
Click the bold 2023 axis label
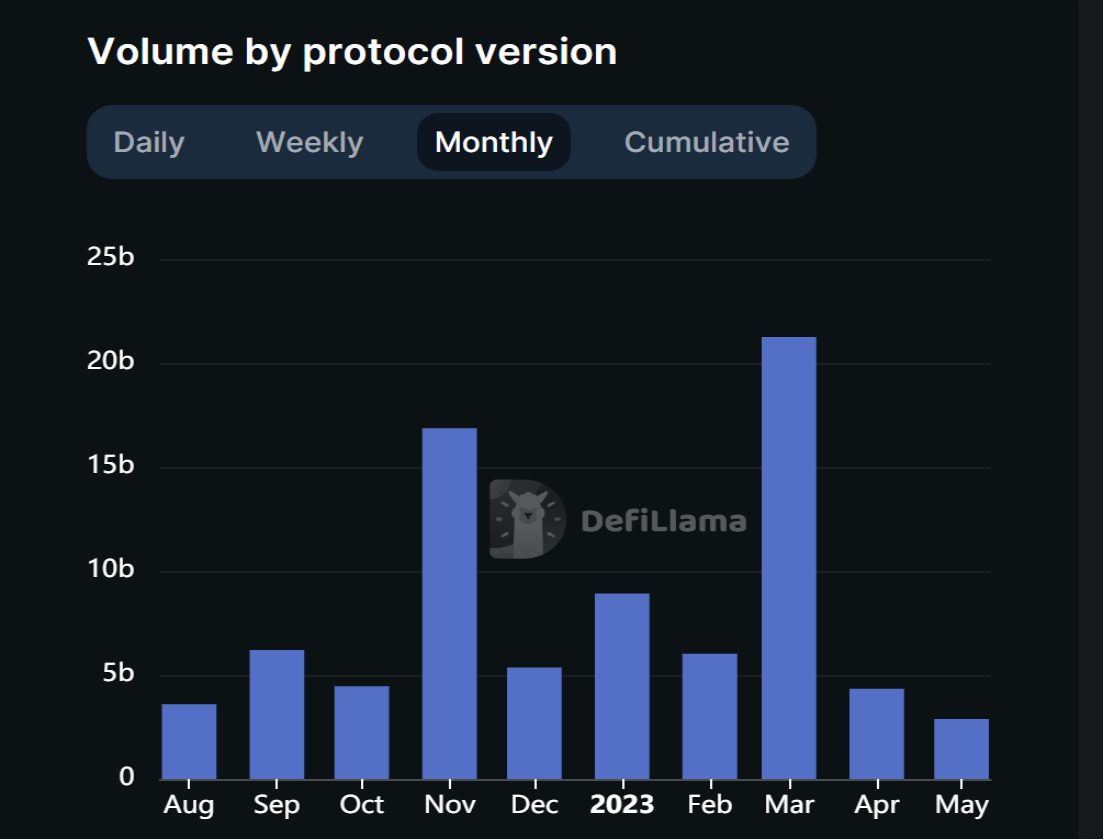click(622, 804)
